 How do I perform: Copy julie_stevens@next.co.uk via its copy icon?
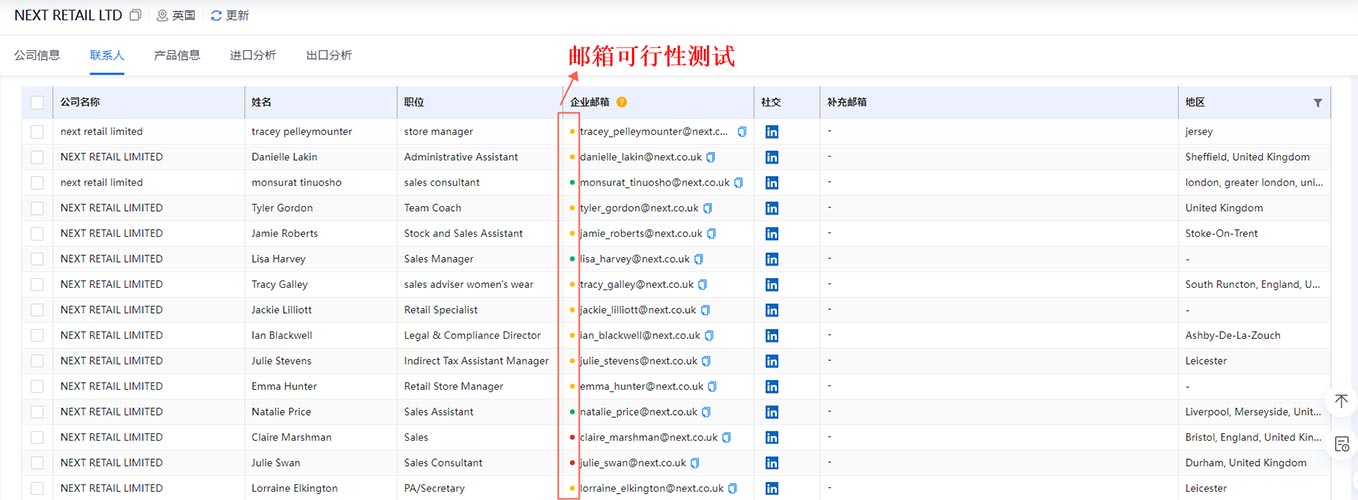(706, 361)
